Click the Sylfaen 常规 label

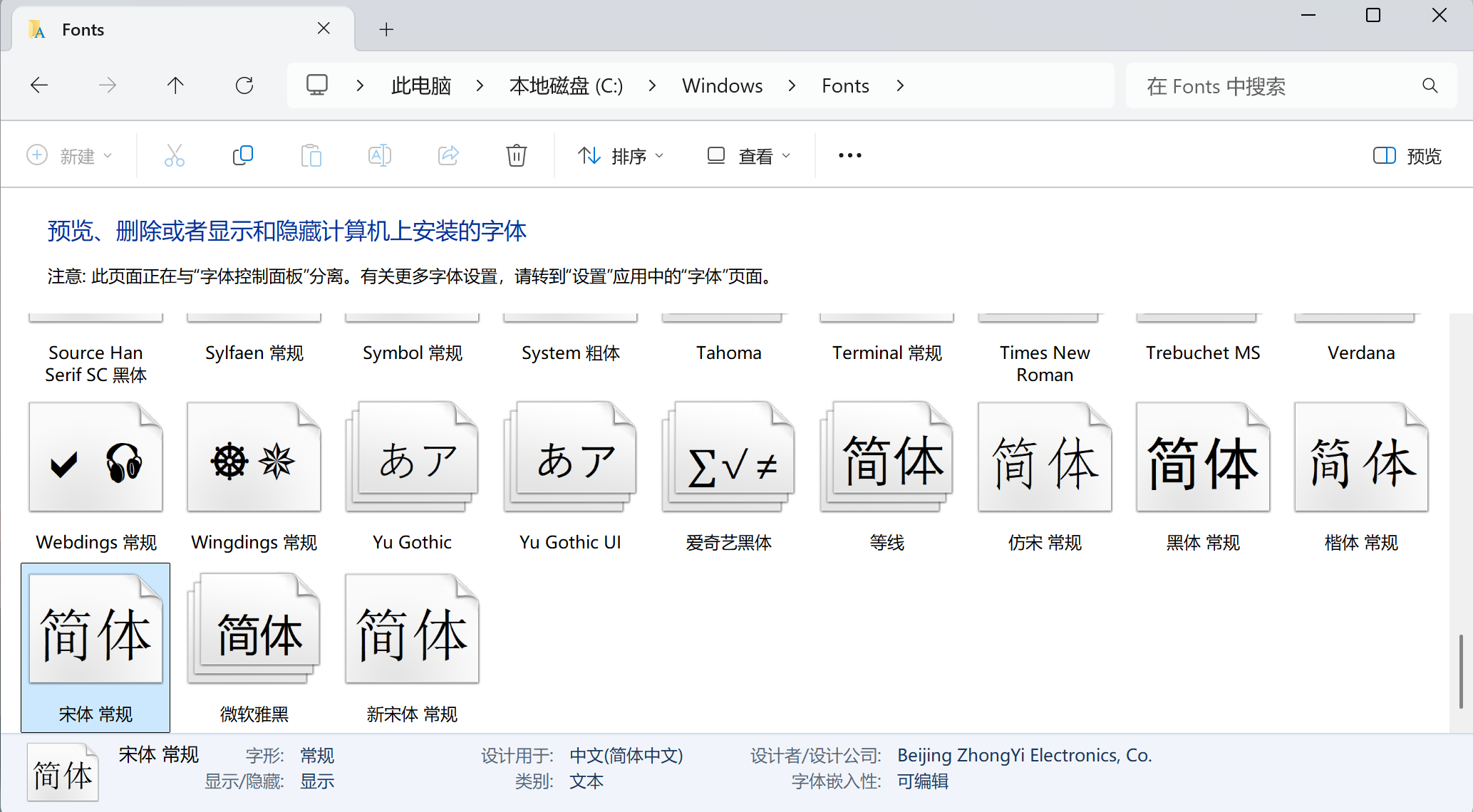point(254,353)
